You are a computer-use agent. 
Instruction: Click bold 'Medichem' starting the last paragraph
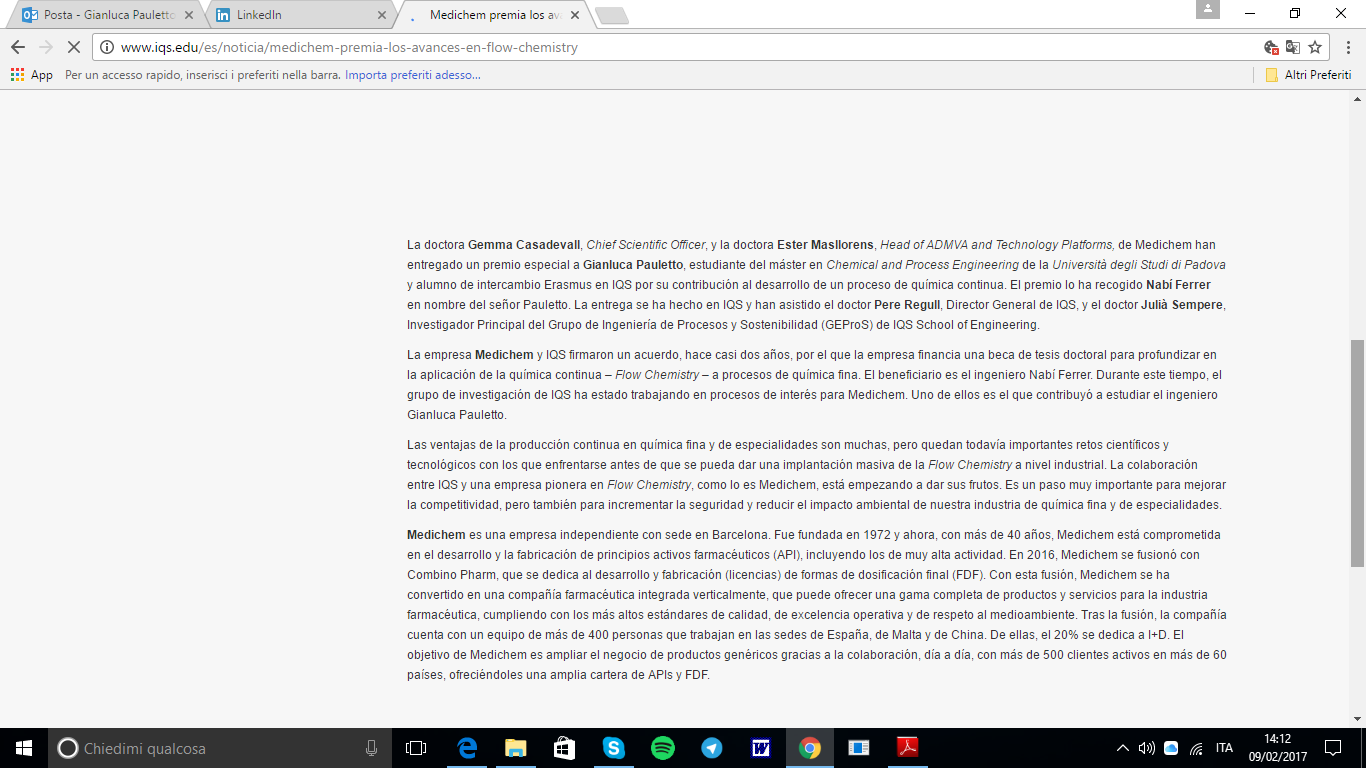coord(436,535)
